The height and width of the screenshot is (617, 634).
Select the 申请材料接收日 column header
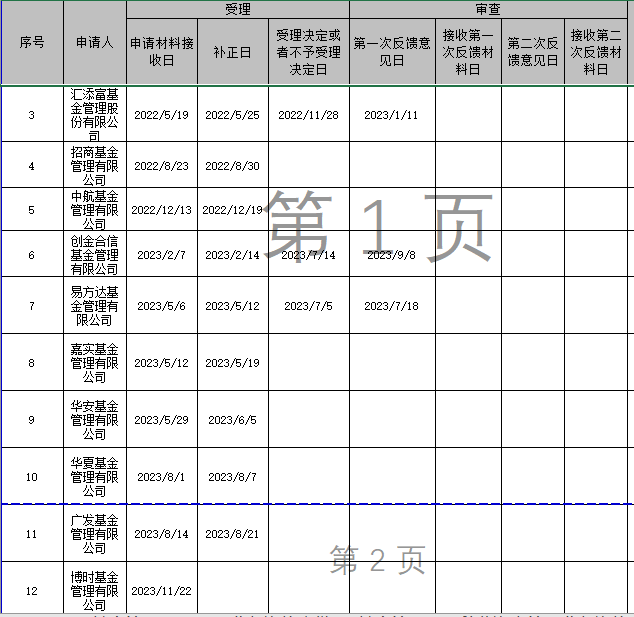pyautogui.click(x=162, y=52)
